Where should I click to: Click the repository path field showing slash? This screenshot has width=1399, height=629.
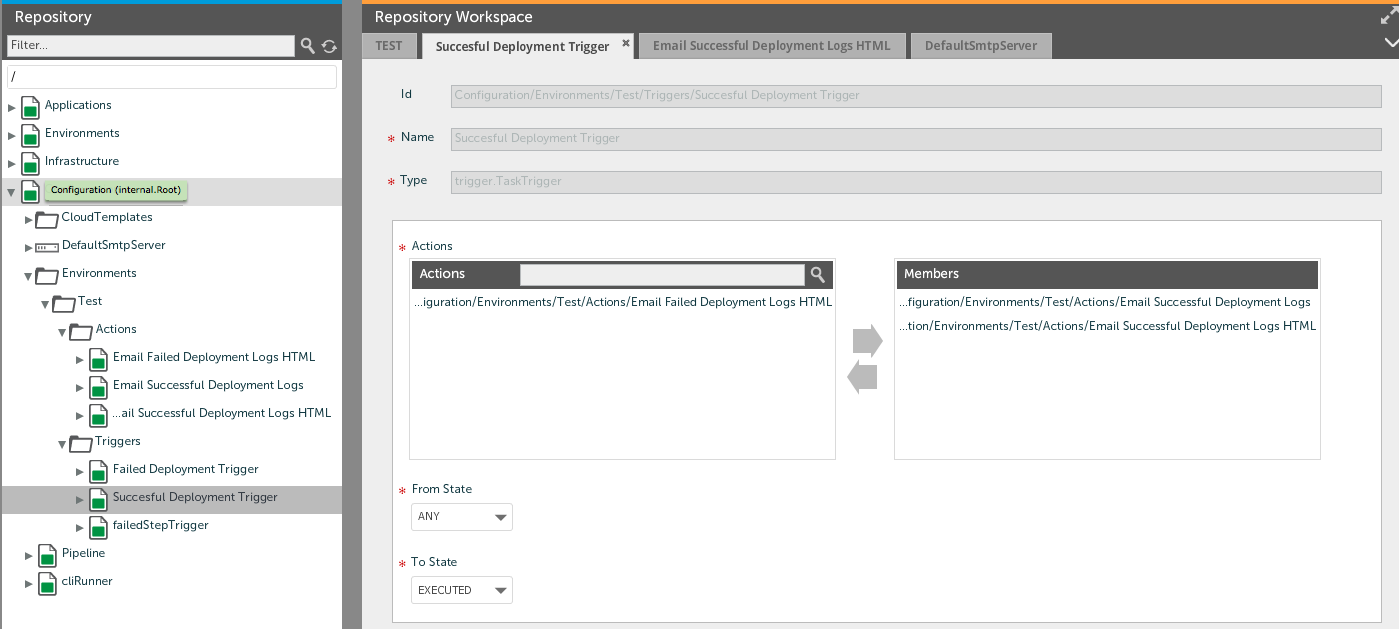click(x=173, y=77)
